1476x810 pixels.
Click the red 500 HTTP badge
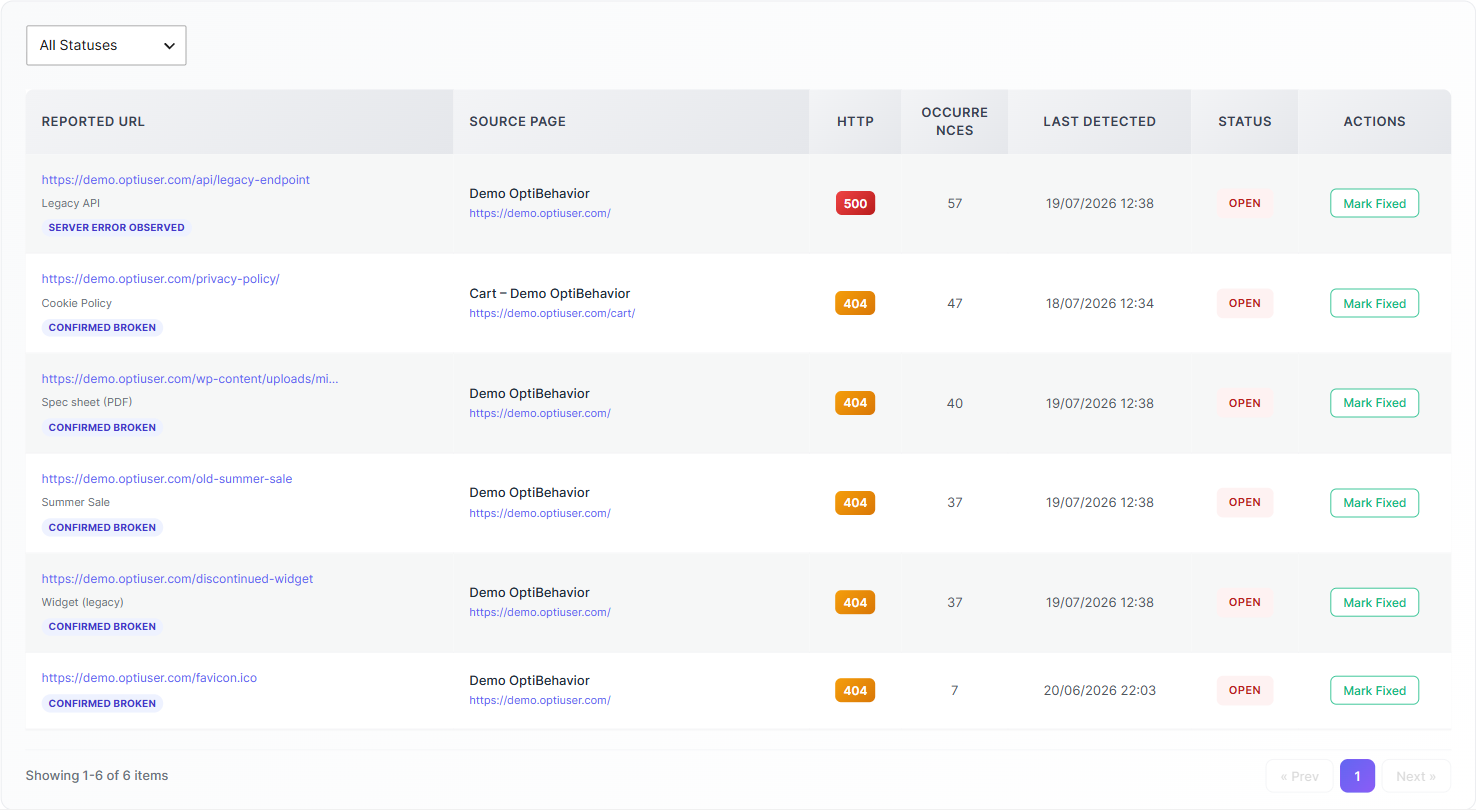pos(855,203)
